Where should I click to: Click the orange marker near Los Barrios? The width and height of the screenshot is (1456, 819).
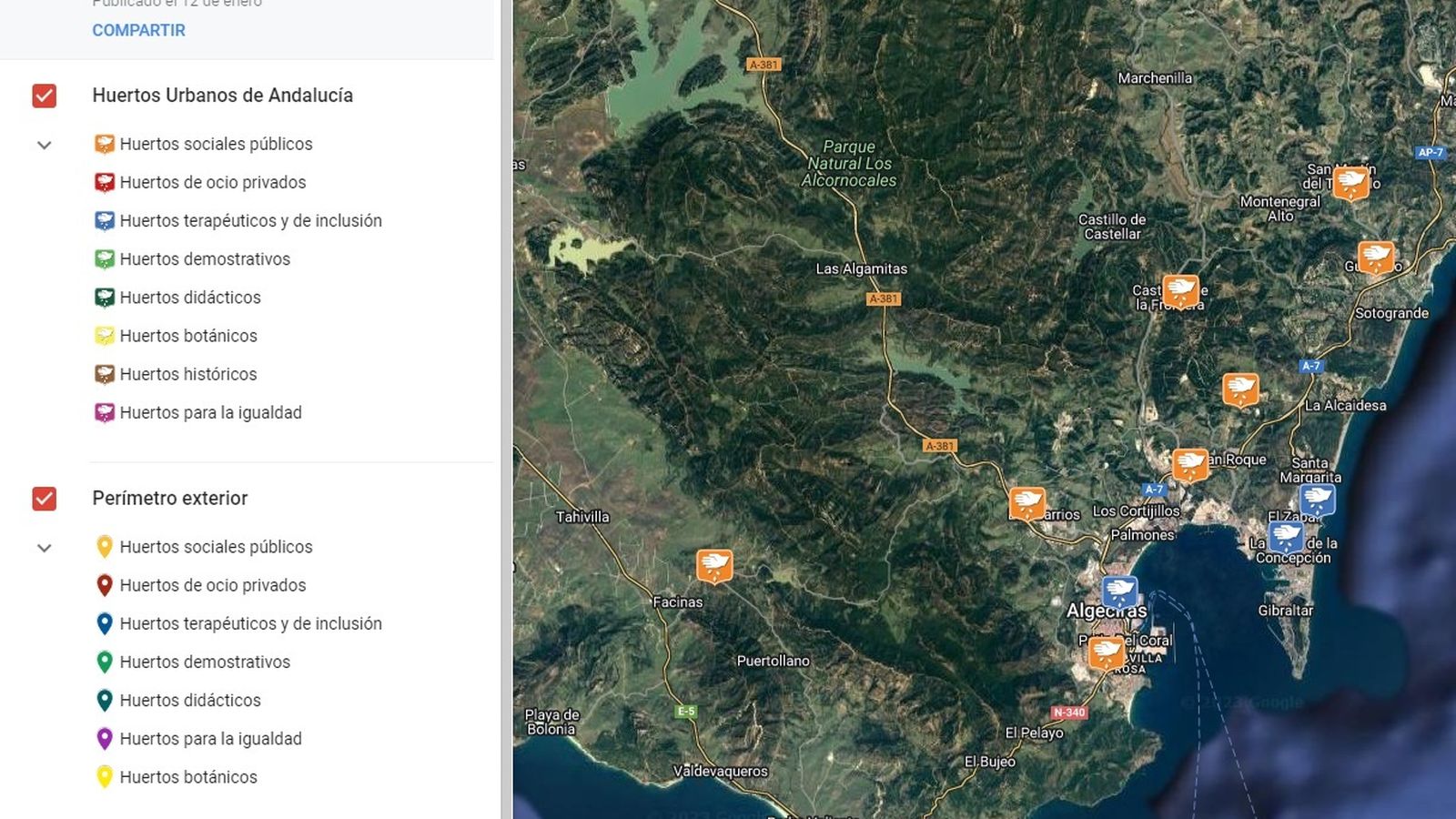coord(1027,502)
